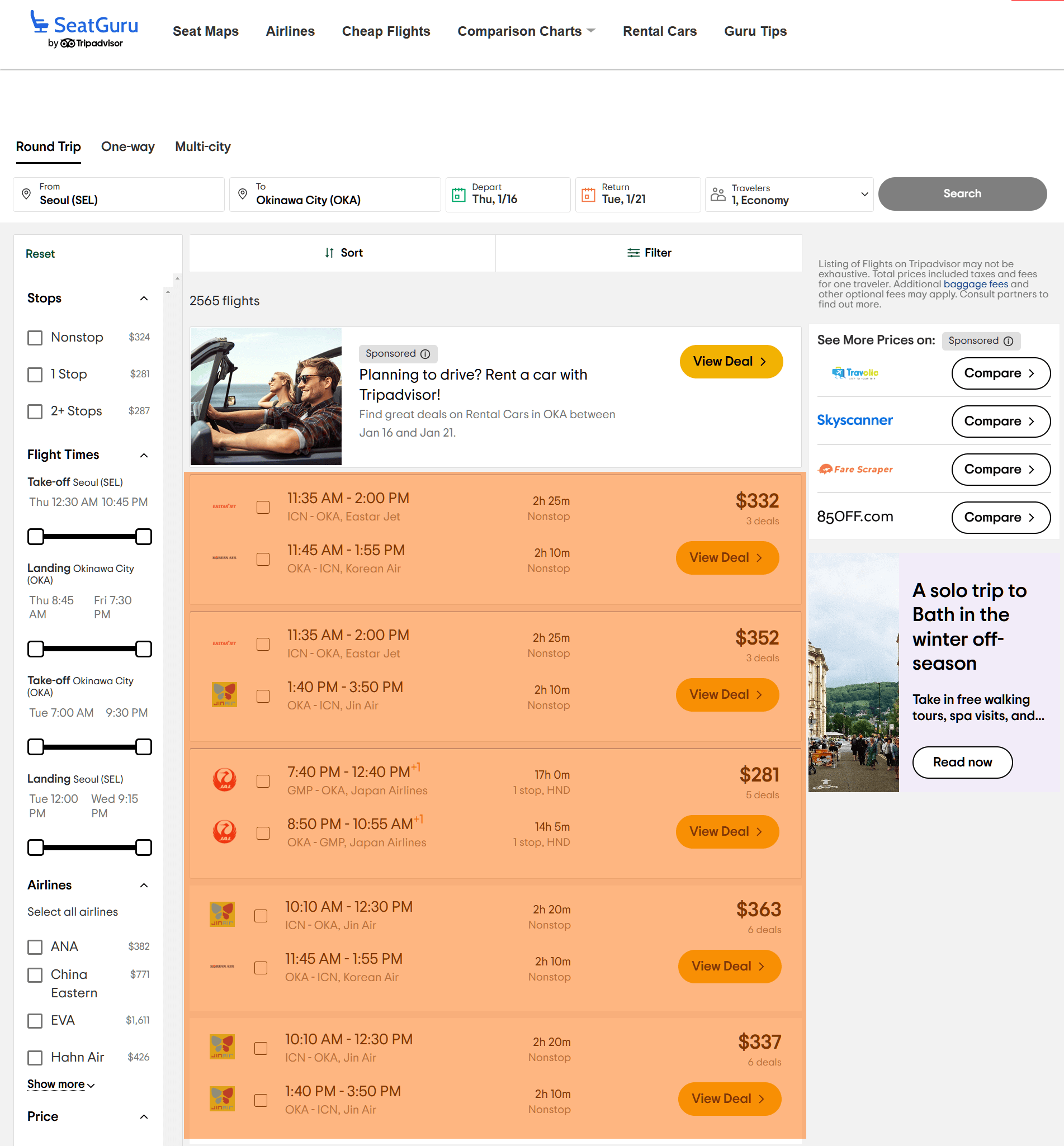Image resolution: width=1064 pixels, height=1146 pixels.
Task: Click the From location pin icon
Action: click(26, 194)
